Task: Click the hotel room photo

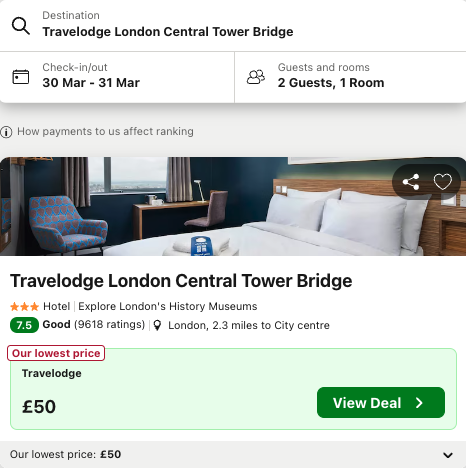Action: [233, 206]
